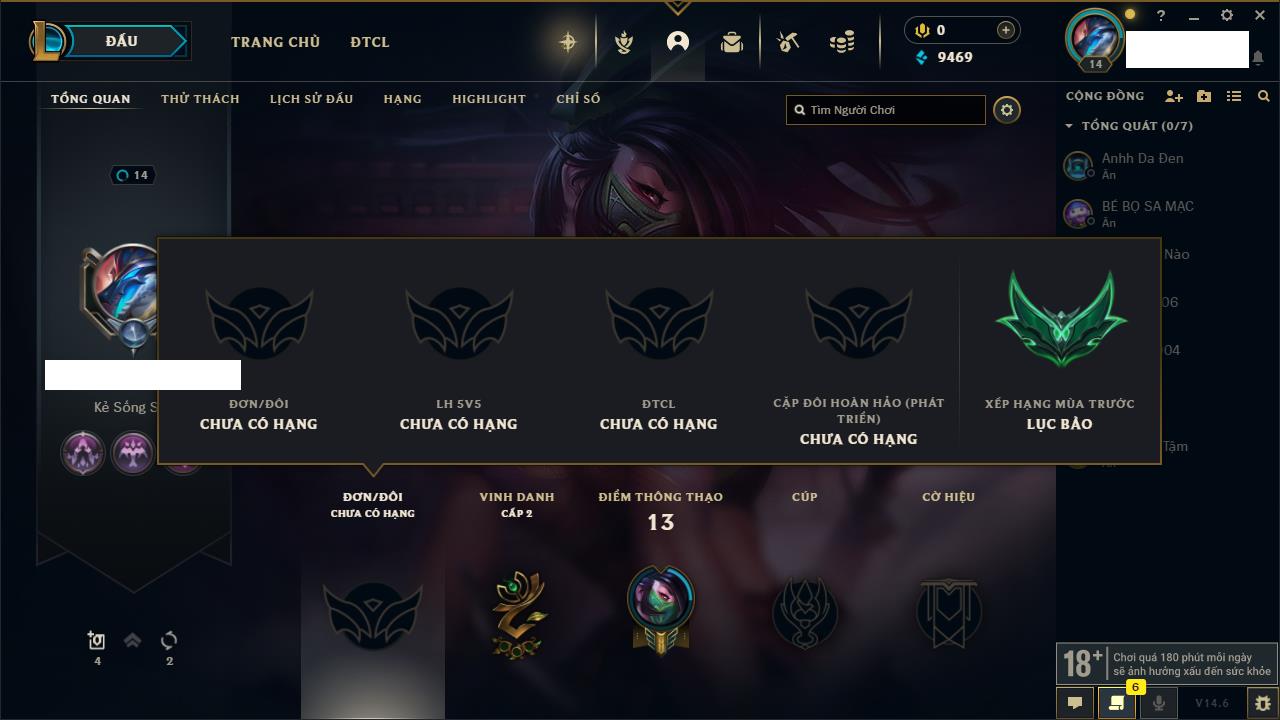Toggle the friend list view options icon
Screen dimensions: 1280x720
(x=1234, y=96)
